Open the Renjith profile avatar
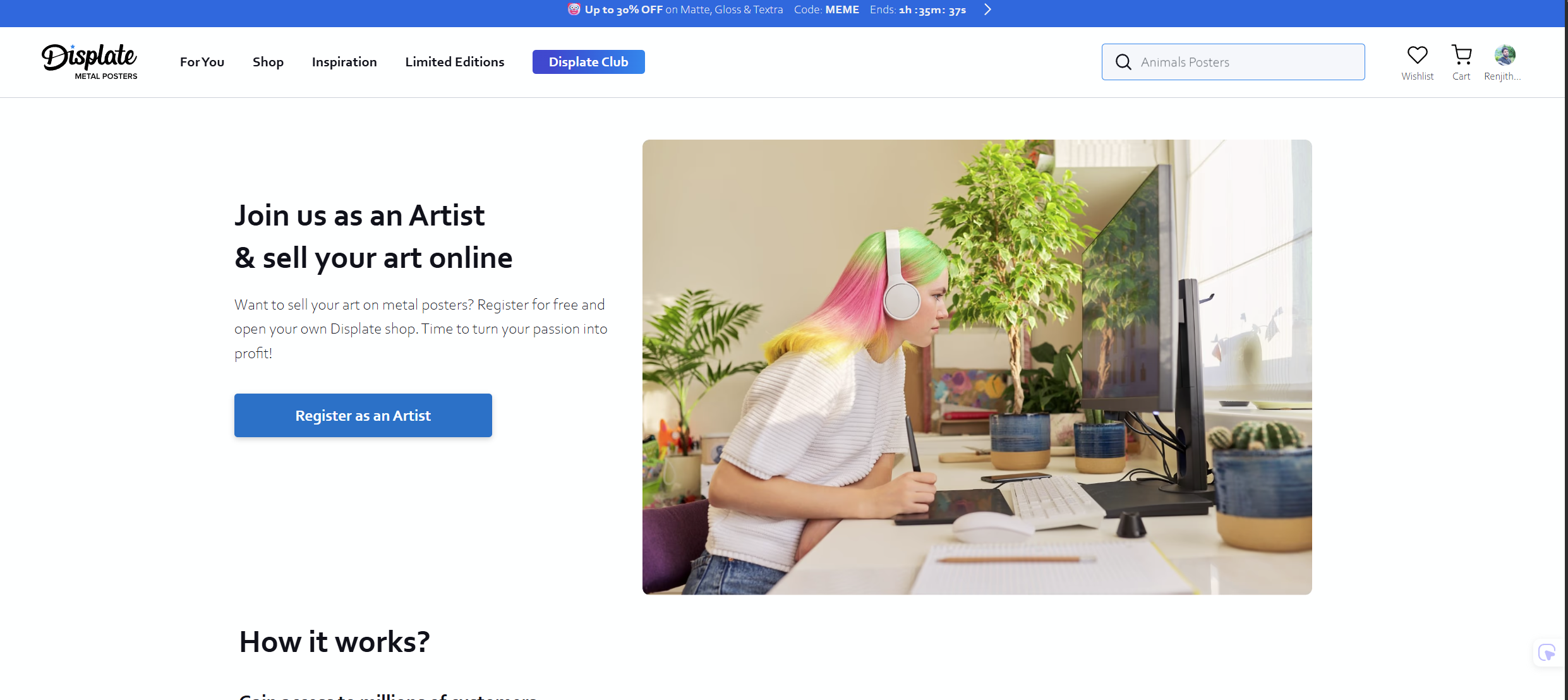The image size is (1568, 700). click(1504, 55)
